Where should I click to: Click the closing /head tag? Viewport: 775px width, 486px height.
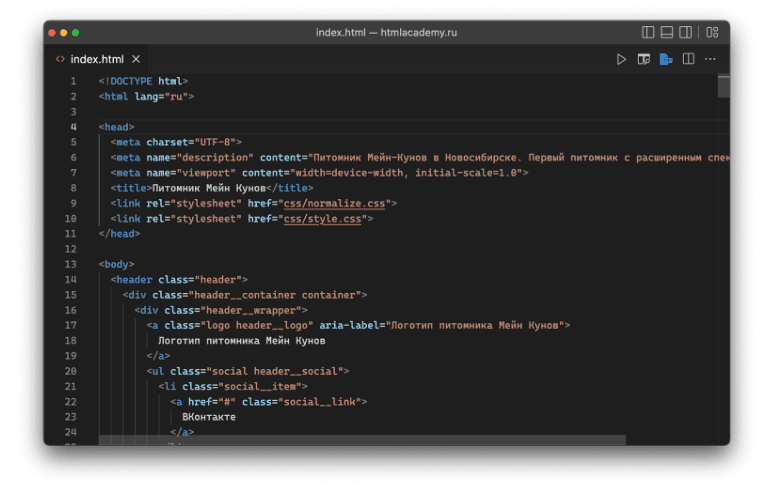120,234
